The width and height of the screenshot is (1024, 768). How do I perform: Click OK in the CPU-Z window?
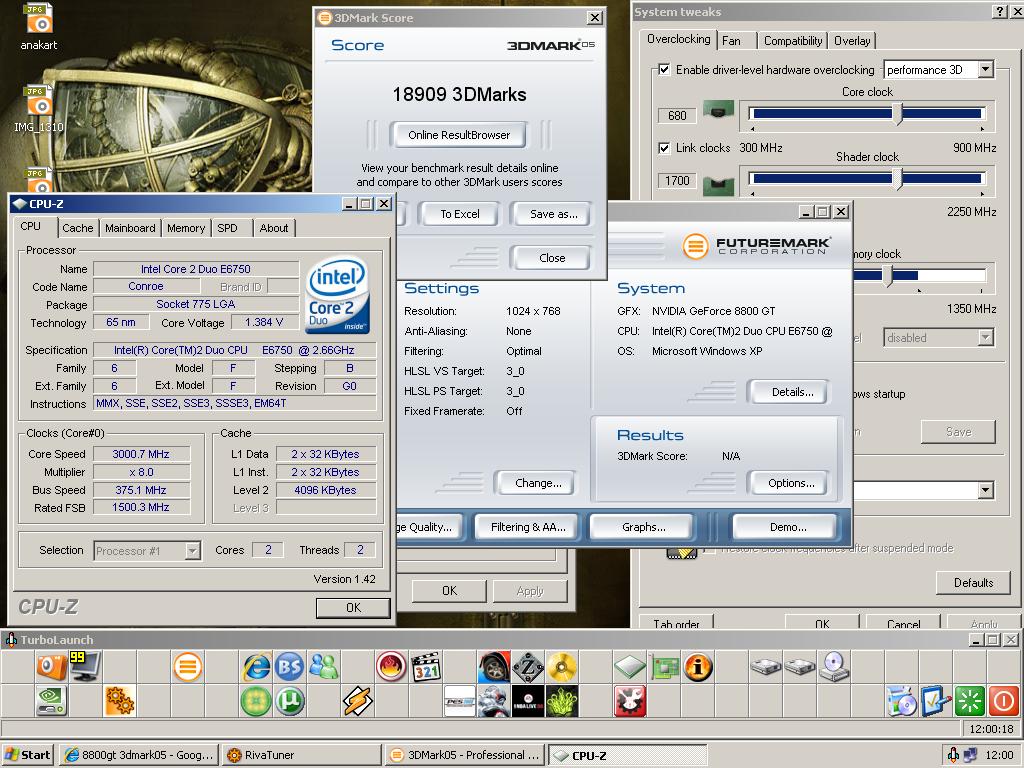point(353,608)
